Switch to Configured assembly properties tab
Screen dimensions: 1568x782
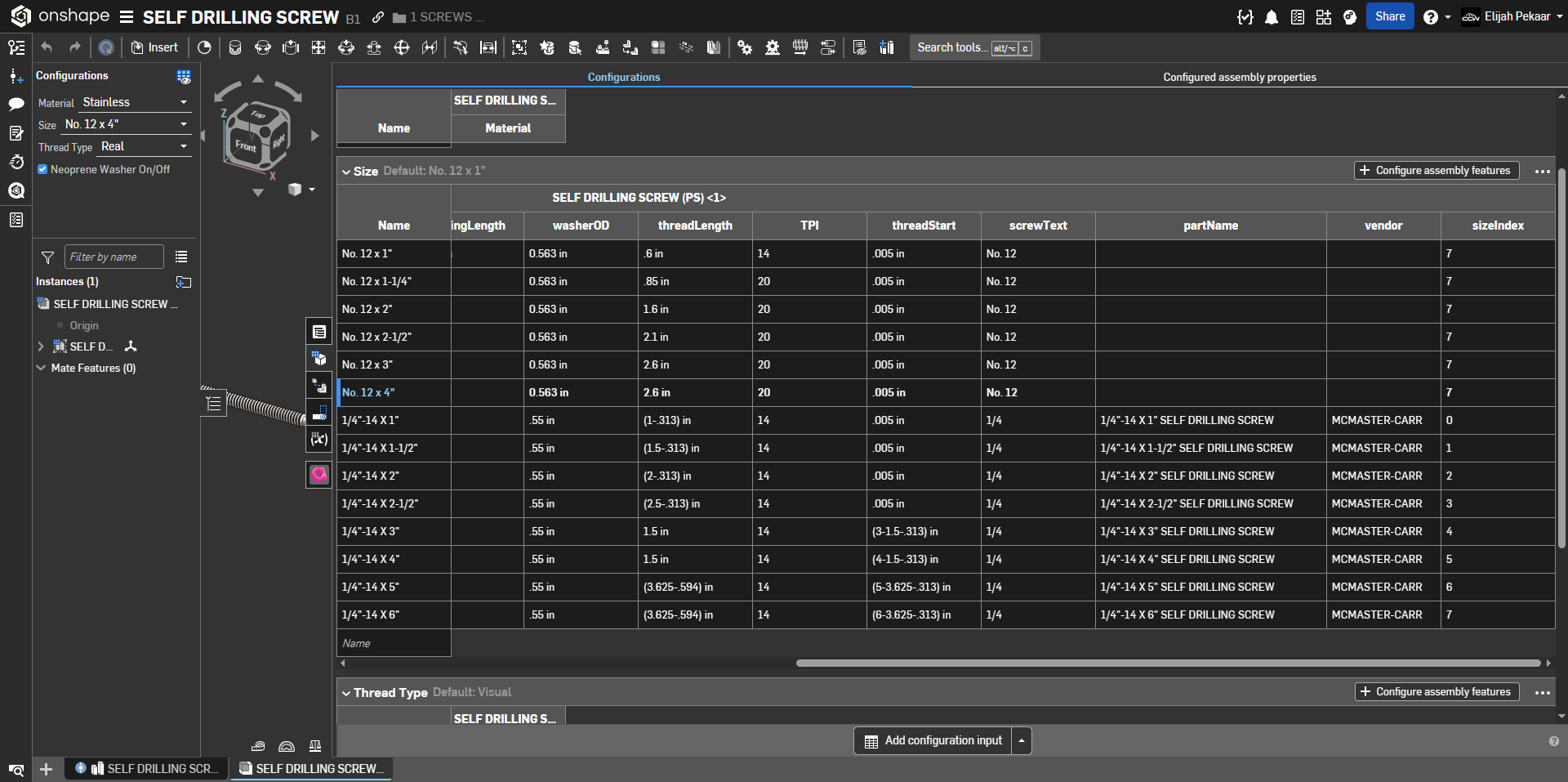tap(1239, 78)
